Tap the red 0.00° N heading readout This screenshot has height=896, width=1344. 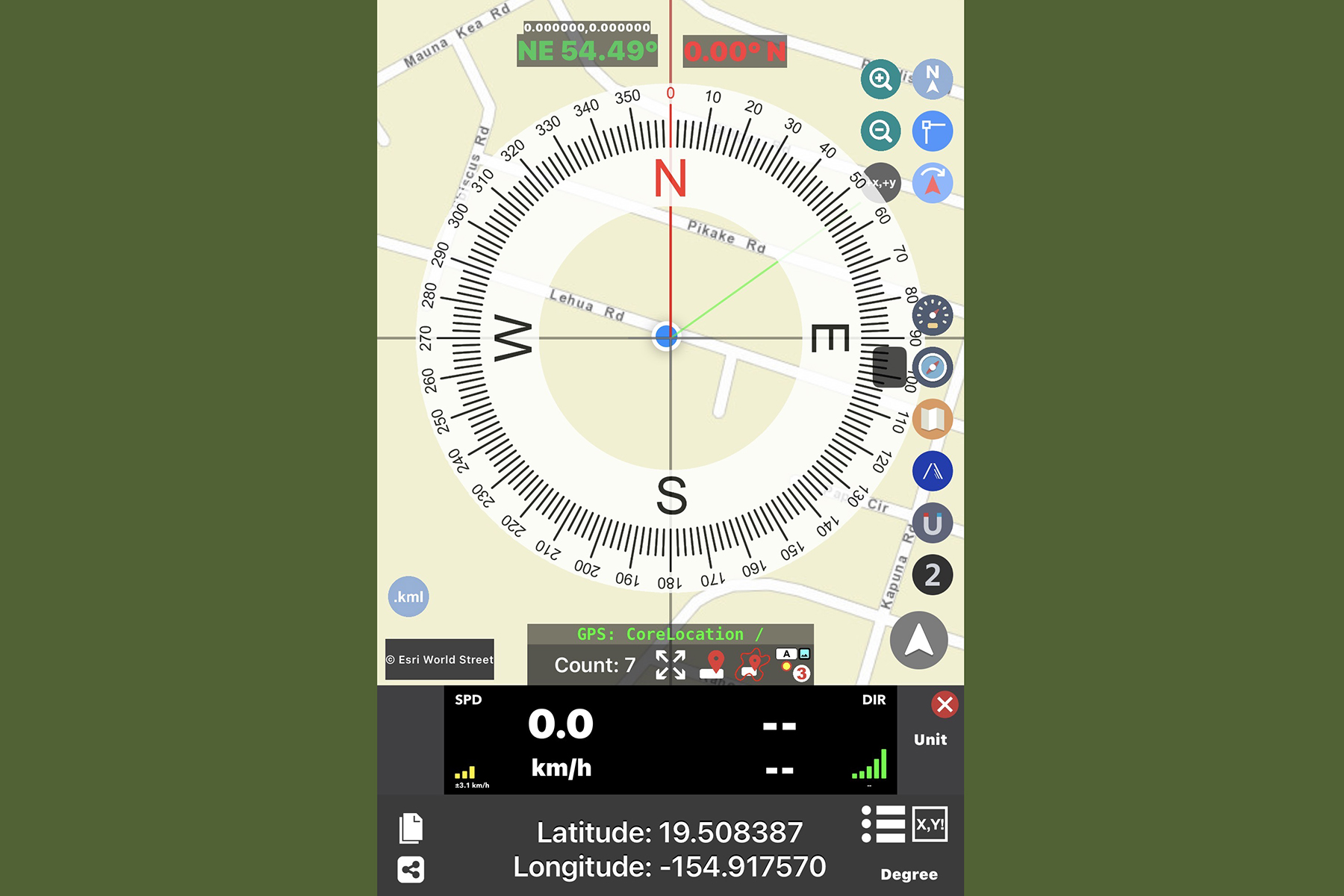735,52
